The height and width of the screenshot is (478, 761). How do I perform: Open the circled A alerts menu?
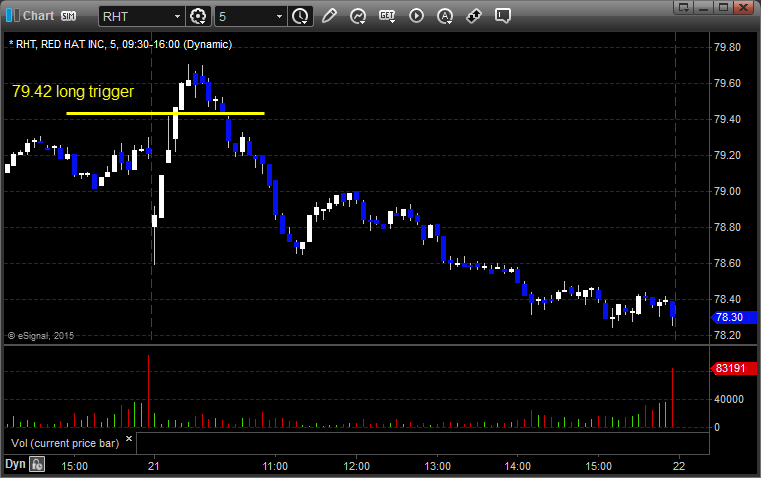coord(445,16)
